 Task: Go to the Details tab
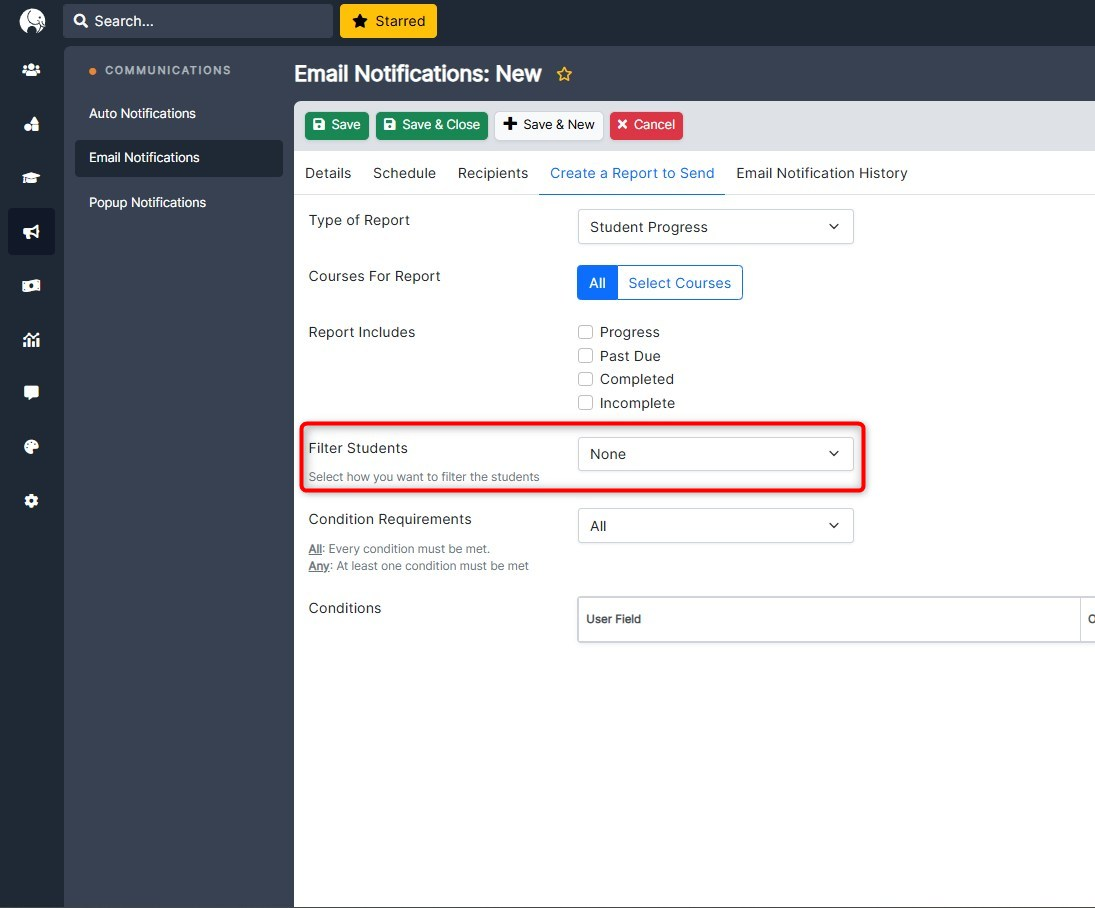pyautogui.click(x=328, y=173)
